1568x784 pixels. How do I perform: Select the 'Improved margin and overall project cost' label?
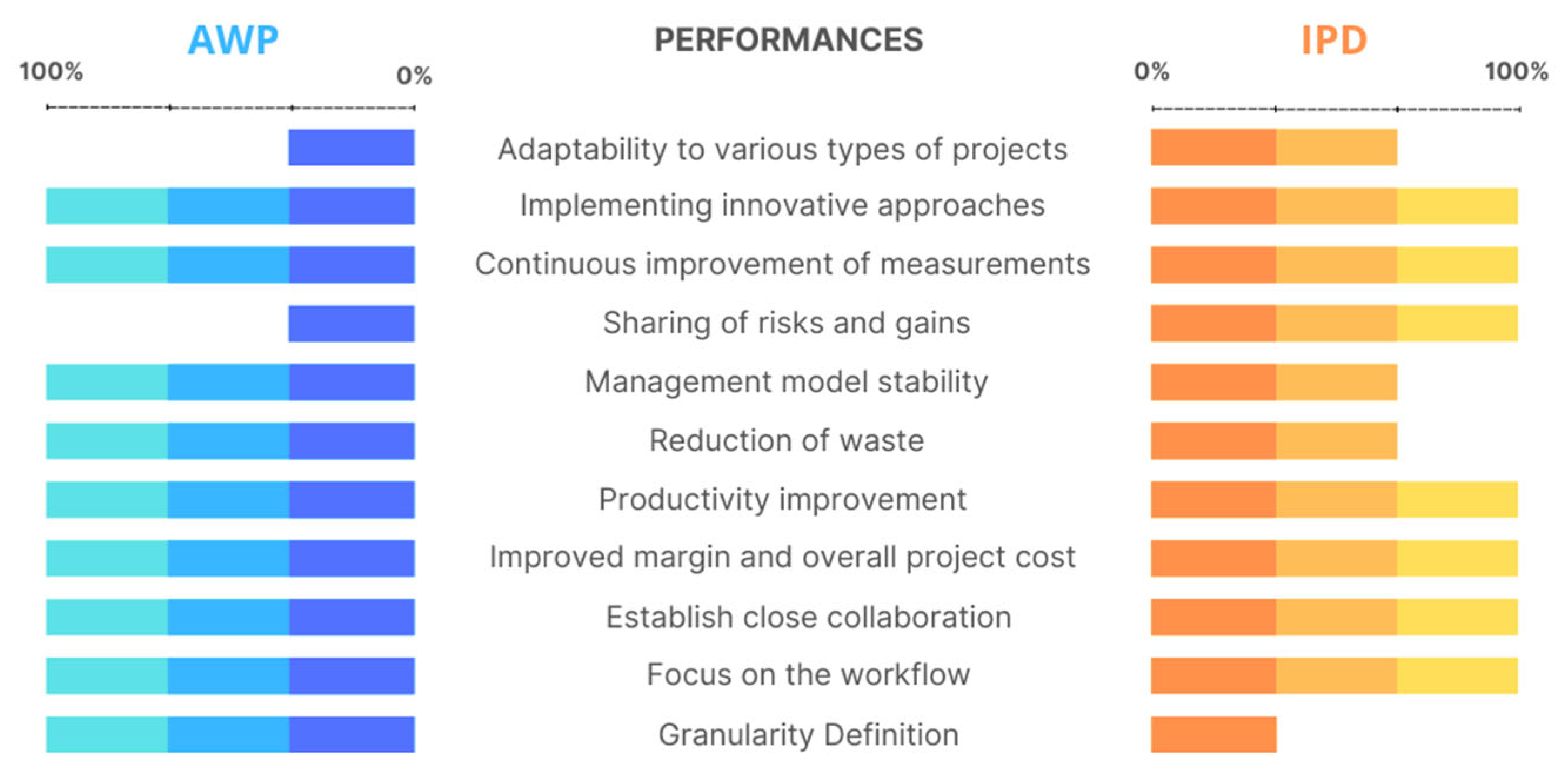click(782, 557)
